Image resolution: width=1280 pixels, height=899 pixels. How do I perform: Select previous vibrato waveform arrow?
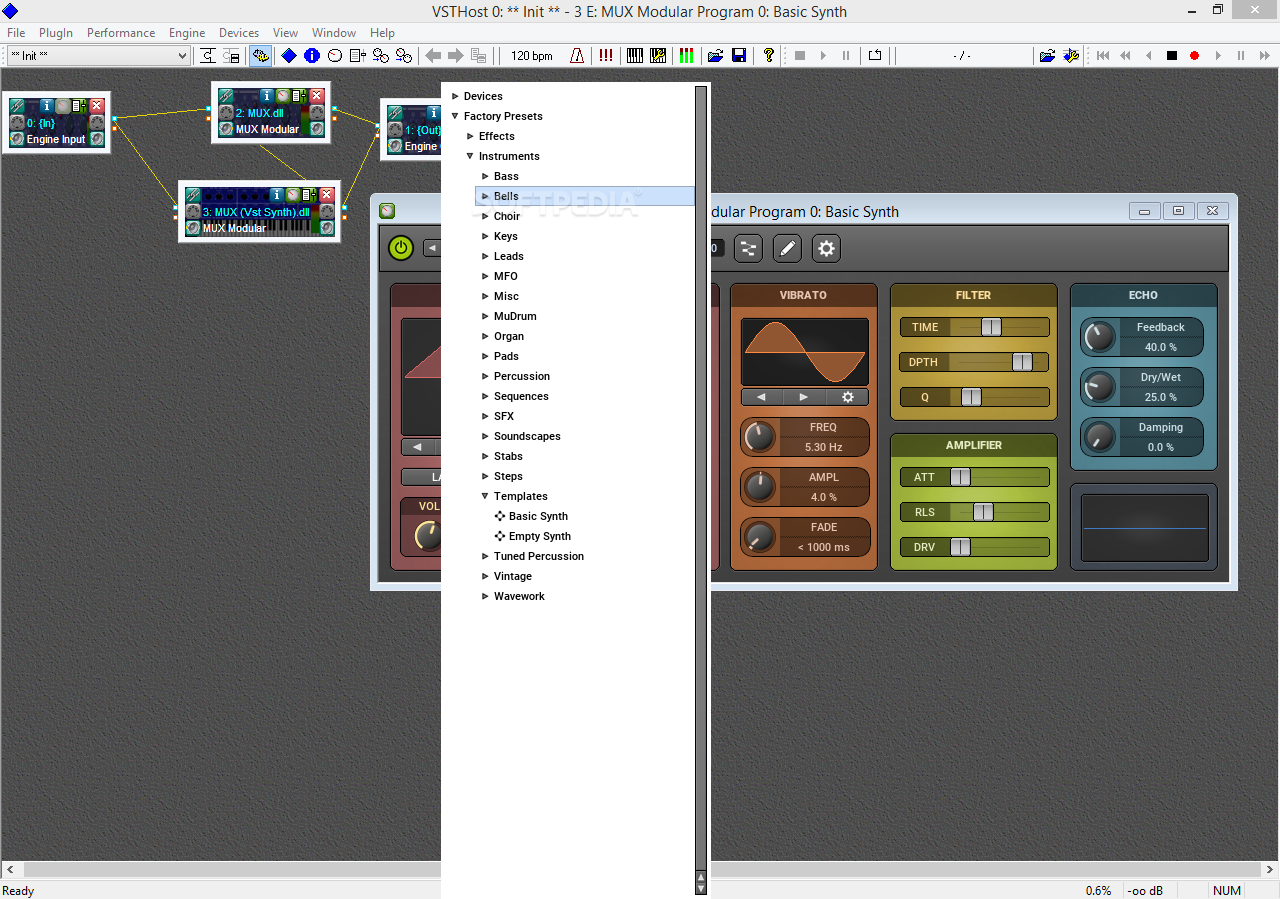point(761,397)
